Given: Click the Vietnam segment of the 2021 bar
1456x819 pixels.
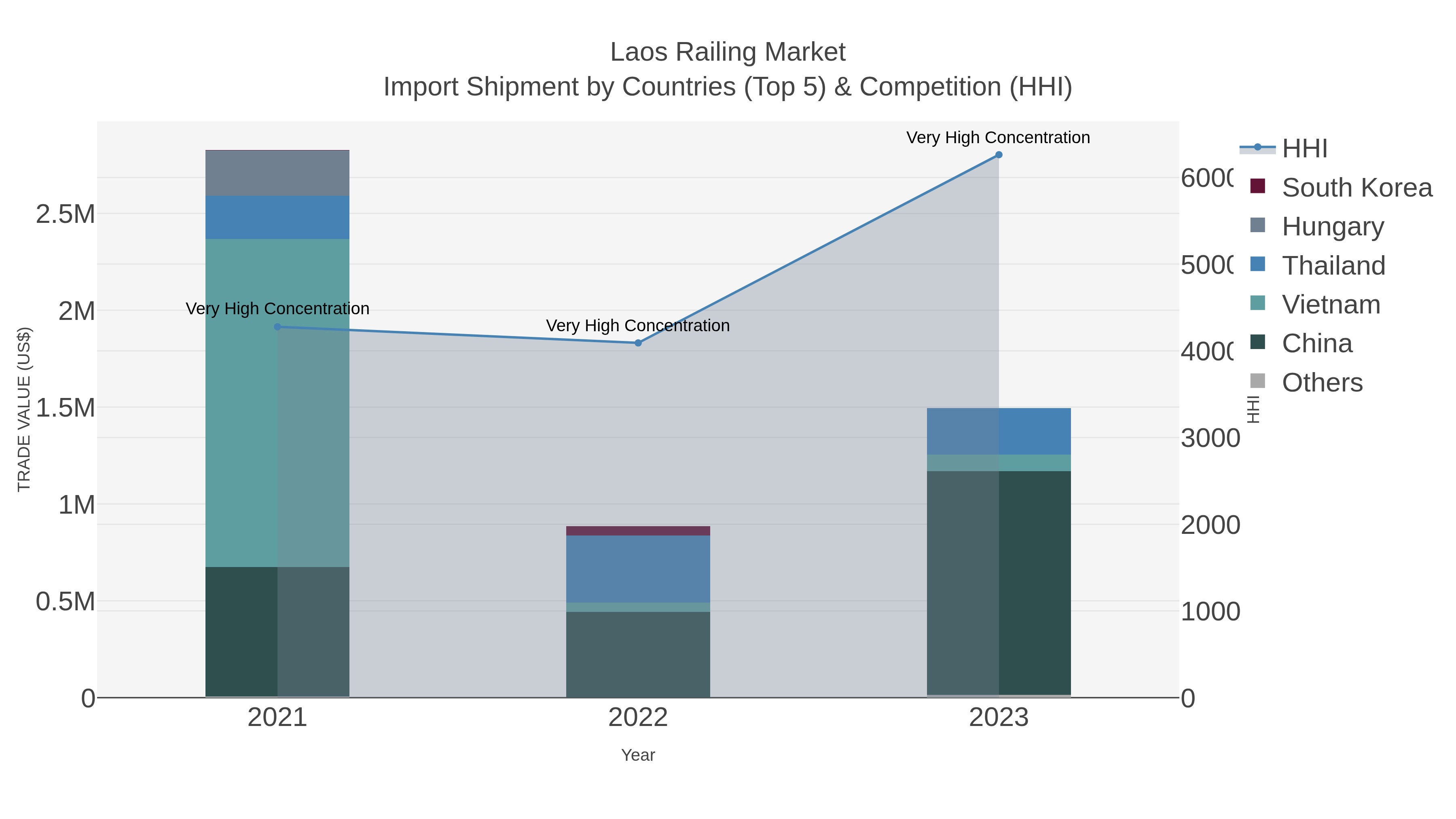Looking at the screenshot, I should (x=277, y=403).
